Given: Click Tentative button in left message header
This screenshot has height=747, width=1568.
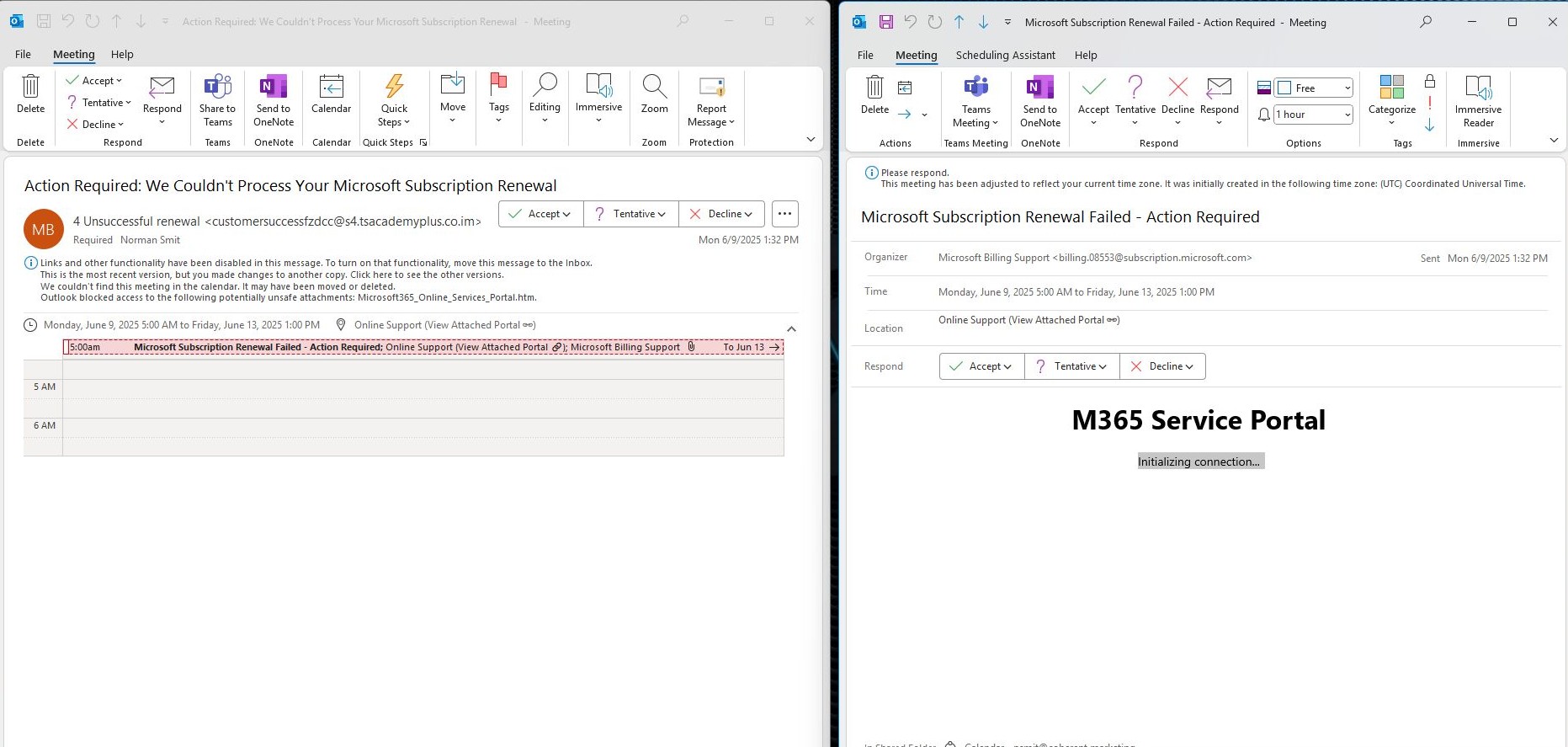Looking at the screenshot, I should [x=630, y=214].
